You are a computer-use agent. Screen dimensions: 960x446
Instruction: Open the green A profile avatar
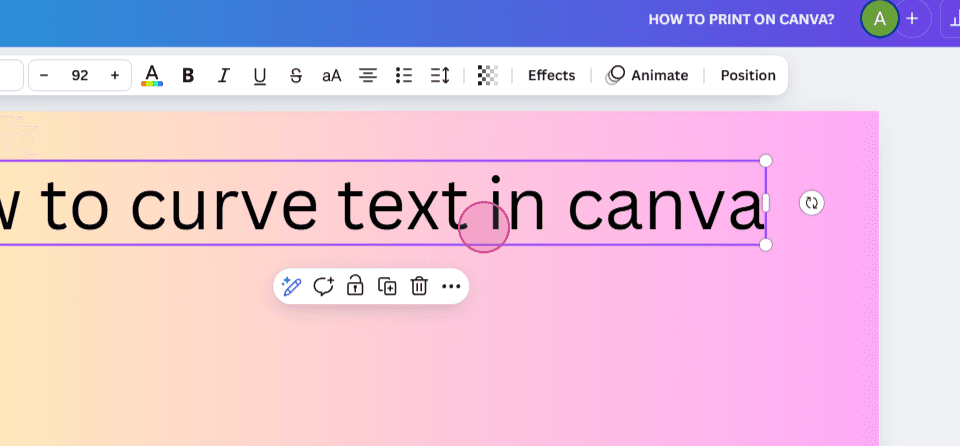pyautogui.click(x=879, y=19)
